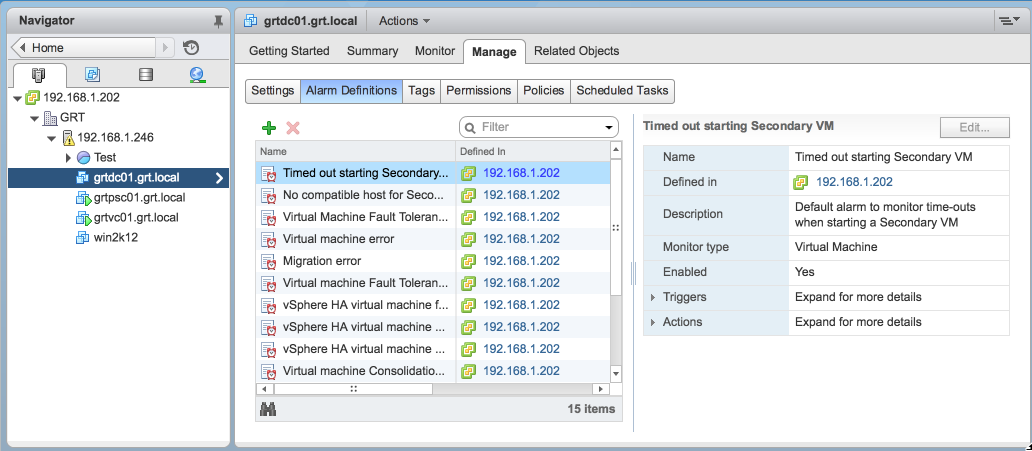Click the filter magnifier icon

tap(471, 127)
